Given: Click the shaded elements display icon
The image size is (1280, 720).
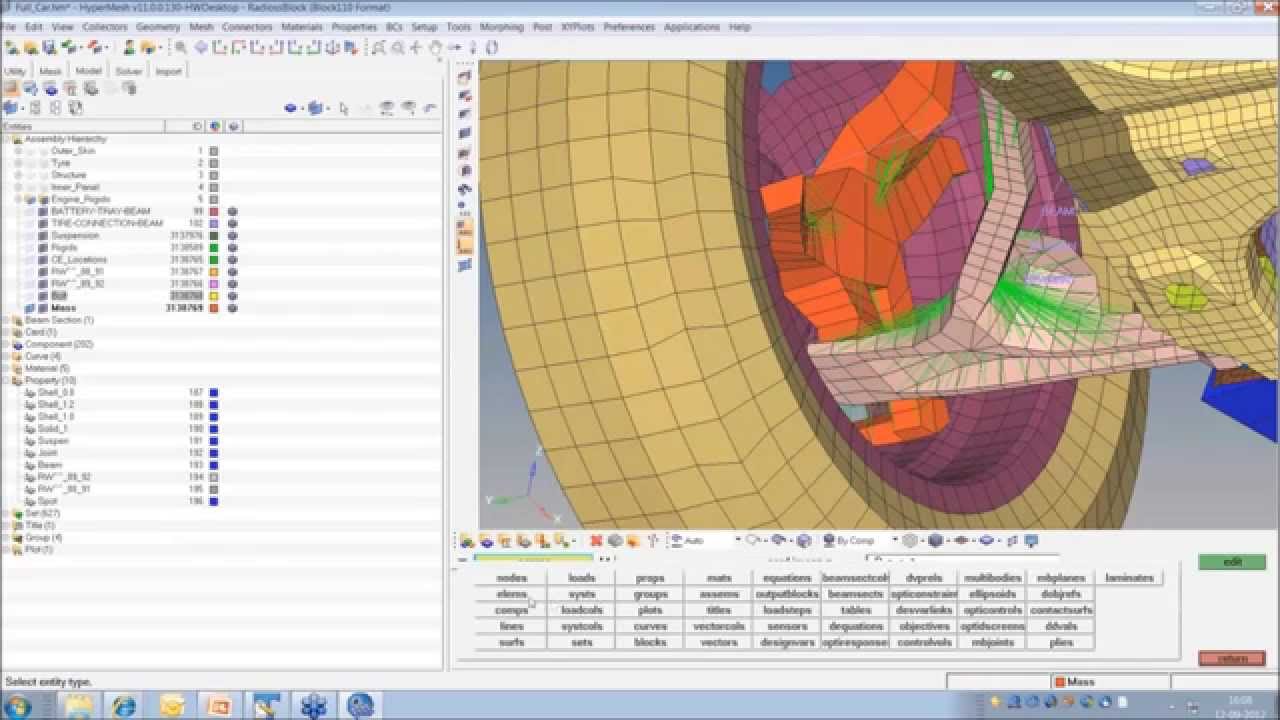Looking at the screenshot, I should click(935, 540).
